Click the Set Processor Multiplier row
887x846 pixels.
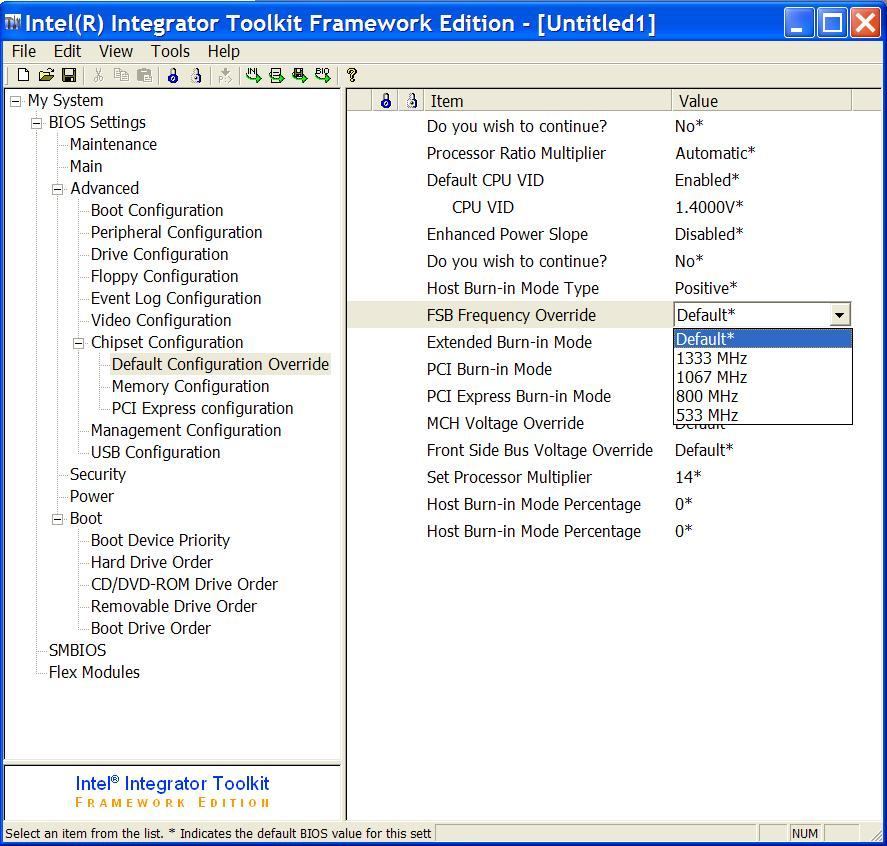(x=600, y=477)
